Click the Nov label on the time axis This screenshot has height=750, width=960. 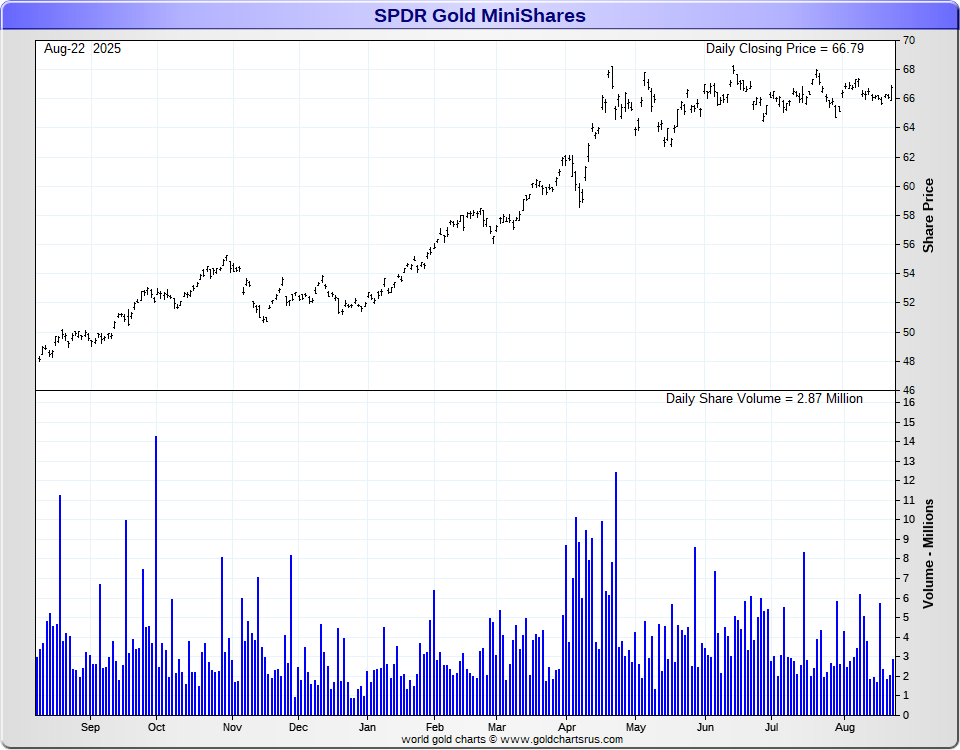click(x=232, y=727)
